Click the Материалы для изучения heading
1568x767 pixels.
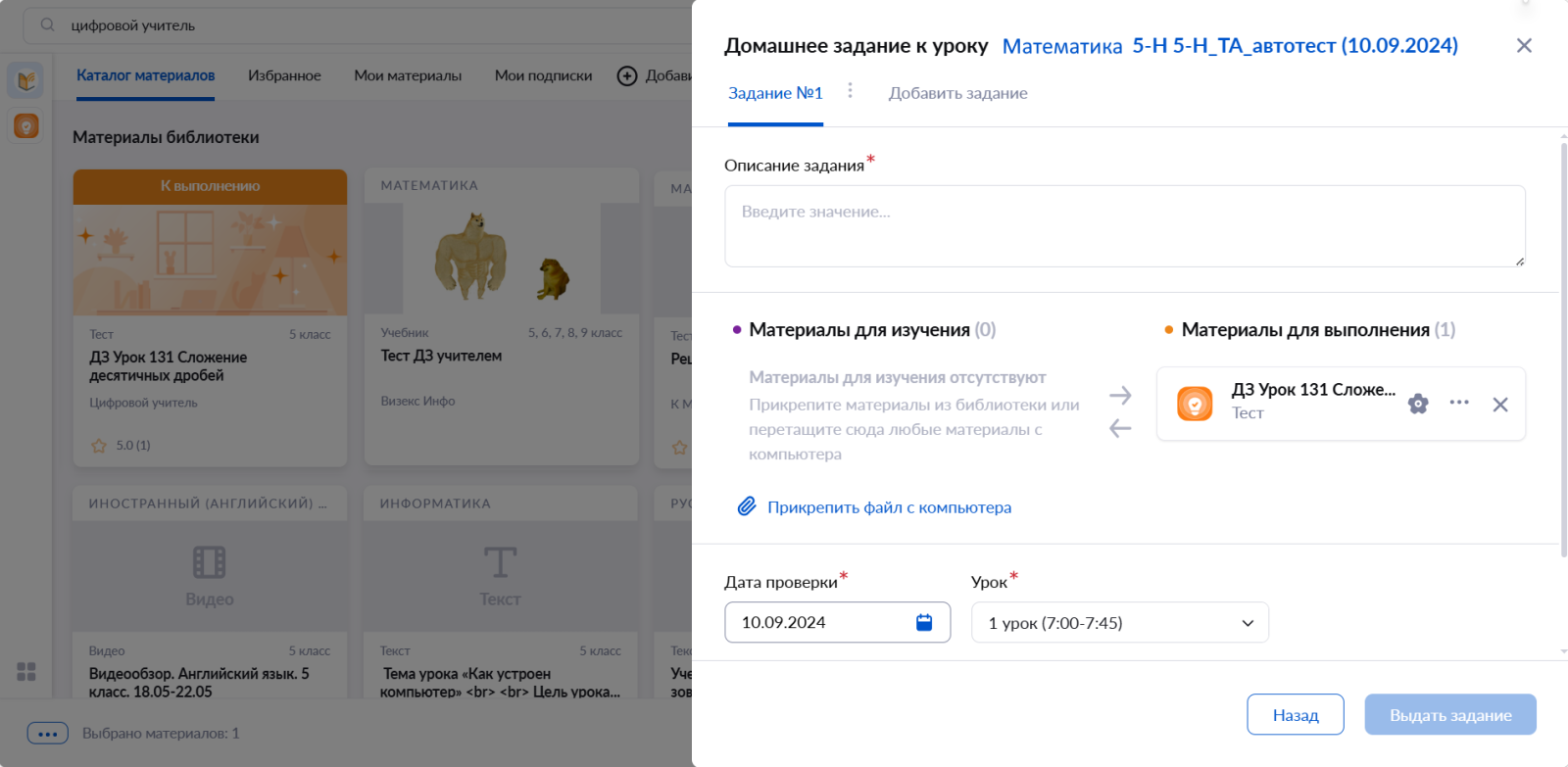(859, 330)
